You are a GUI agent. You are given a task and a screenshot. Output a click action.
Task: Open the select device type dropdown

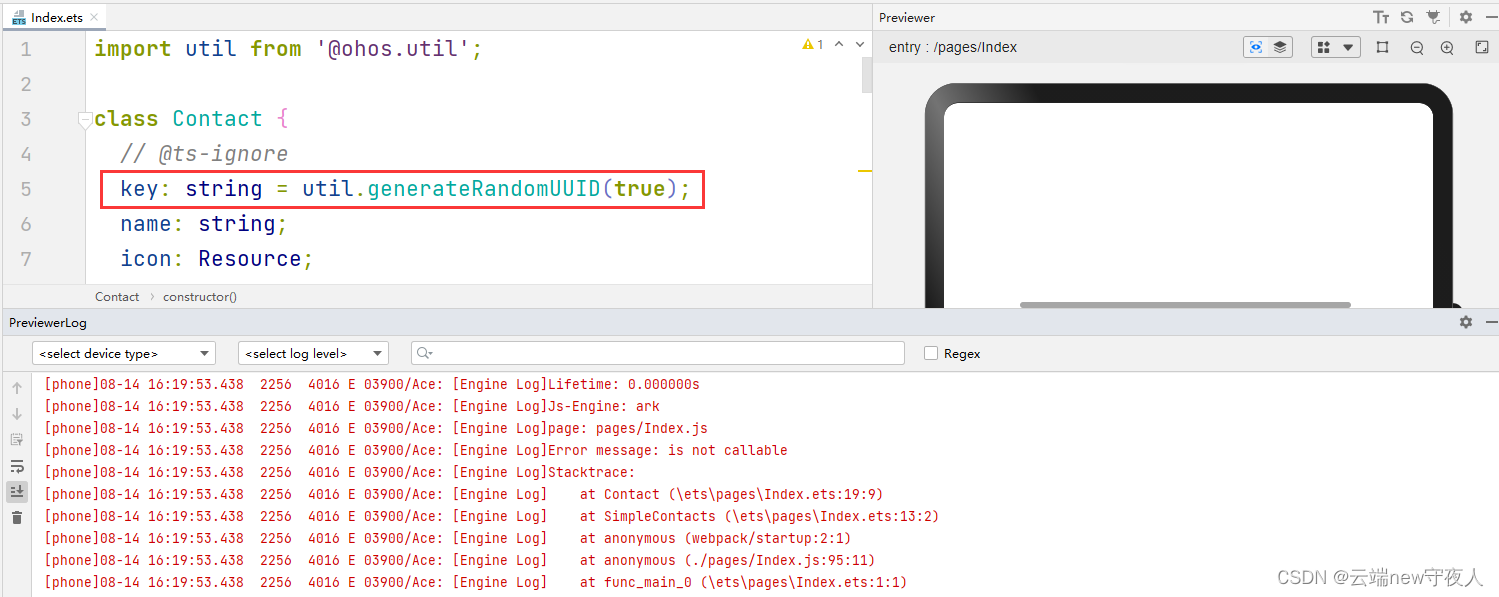coord(124,353)
